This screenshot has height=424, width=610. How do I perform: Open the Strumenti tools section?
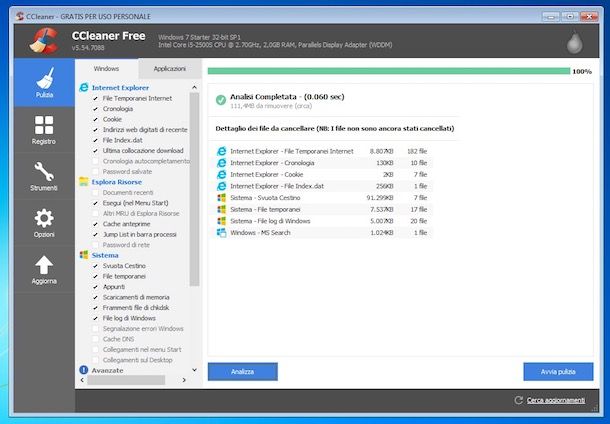point(44,177)
